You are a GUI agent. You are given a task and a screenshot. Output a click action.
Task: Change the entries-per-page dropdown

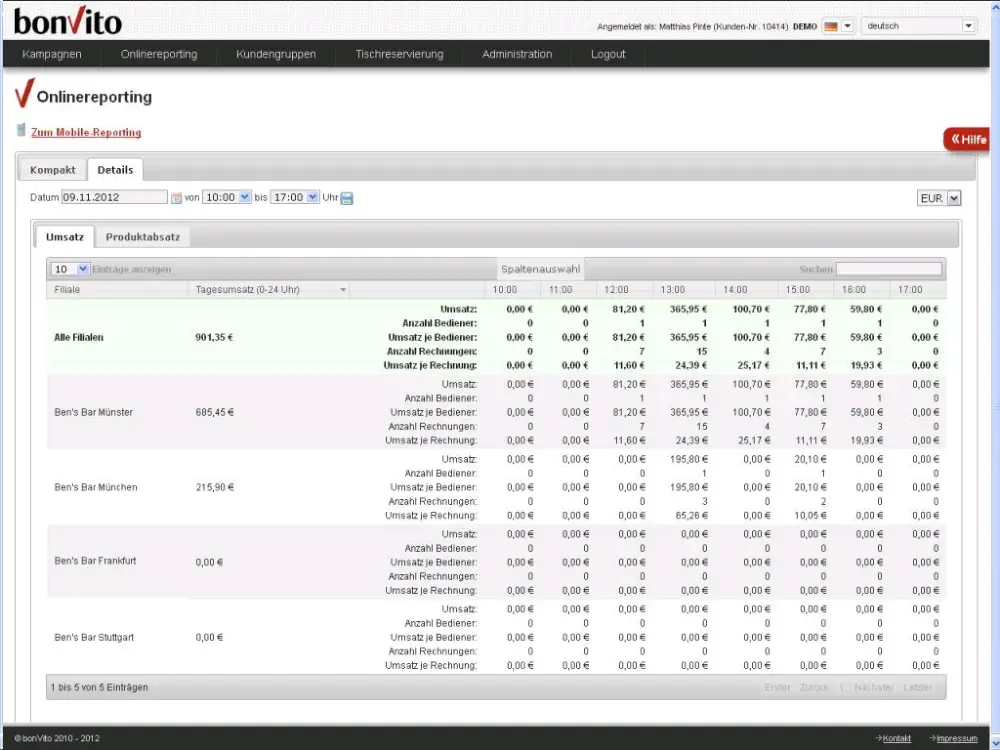71,269
